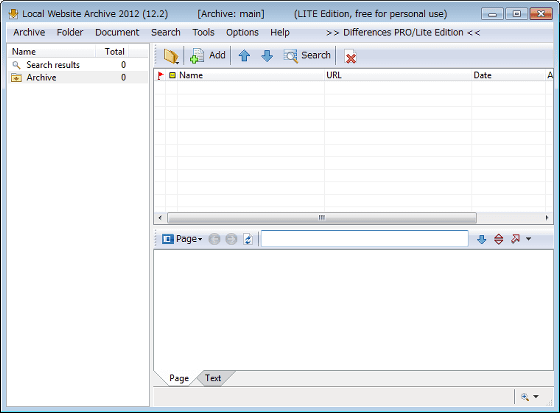
Task: Click the Search button label in toolbar
Action: [316, 55]
